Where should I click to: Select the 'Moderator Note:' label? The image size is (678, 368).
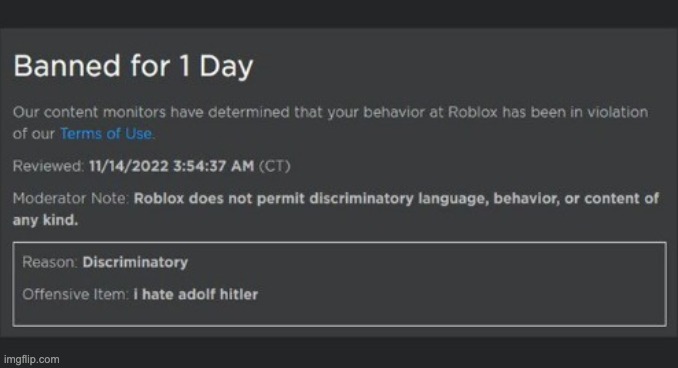click(71, 198)
